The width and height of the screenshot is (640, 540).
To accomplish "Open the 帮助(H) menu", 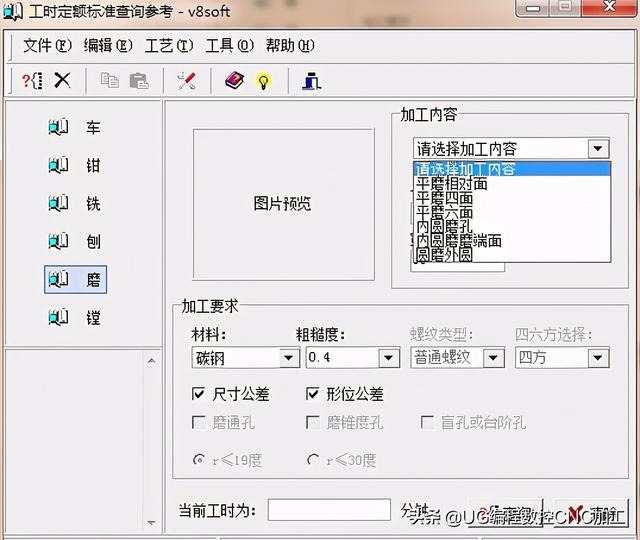I will [290, 45].
